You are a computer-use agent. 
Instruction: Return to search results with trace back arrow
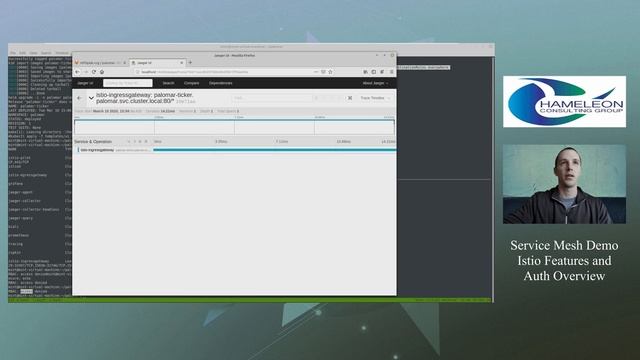(x=79, y=98)
